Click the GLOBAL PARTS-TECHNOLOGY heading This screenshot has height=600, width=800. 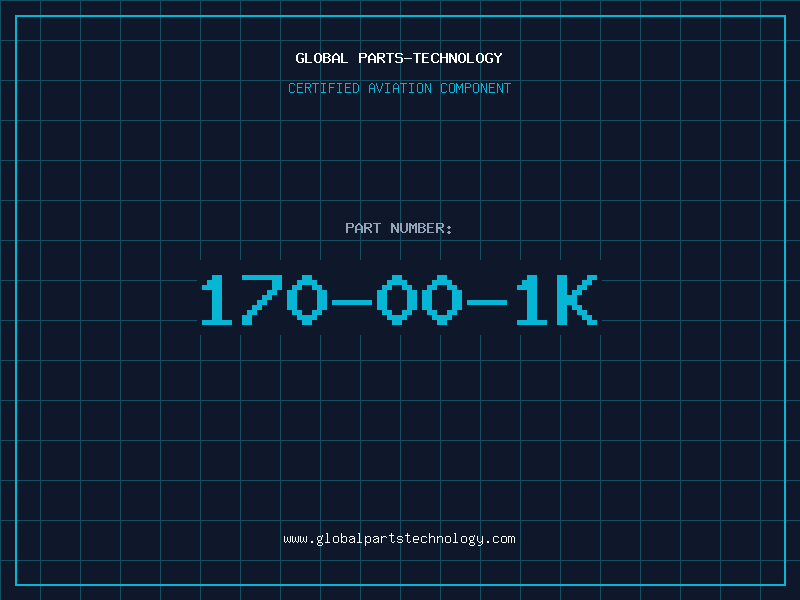pos(399,58)
